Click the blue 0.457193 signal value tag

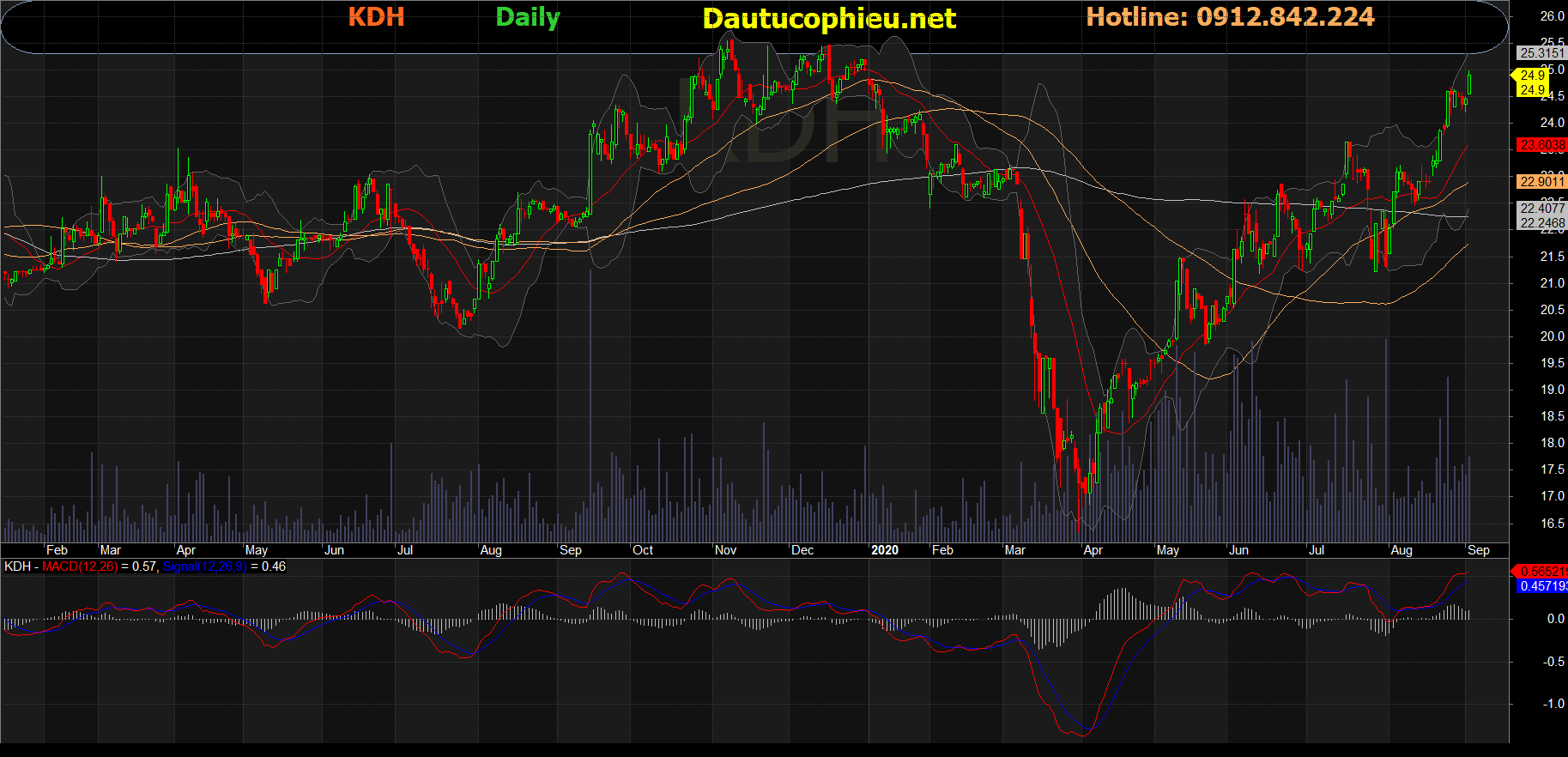[1541, 586]
